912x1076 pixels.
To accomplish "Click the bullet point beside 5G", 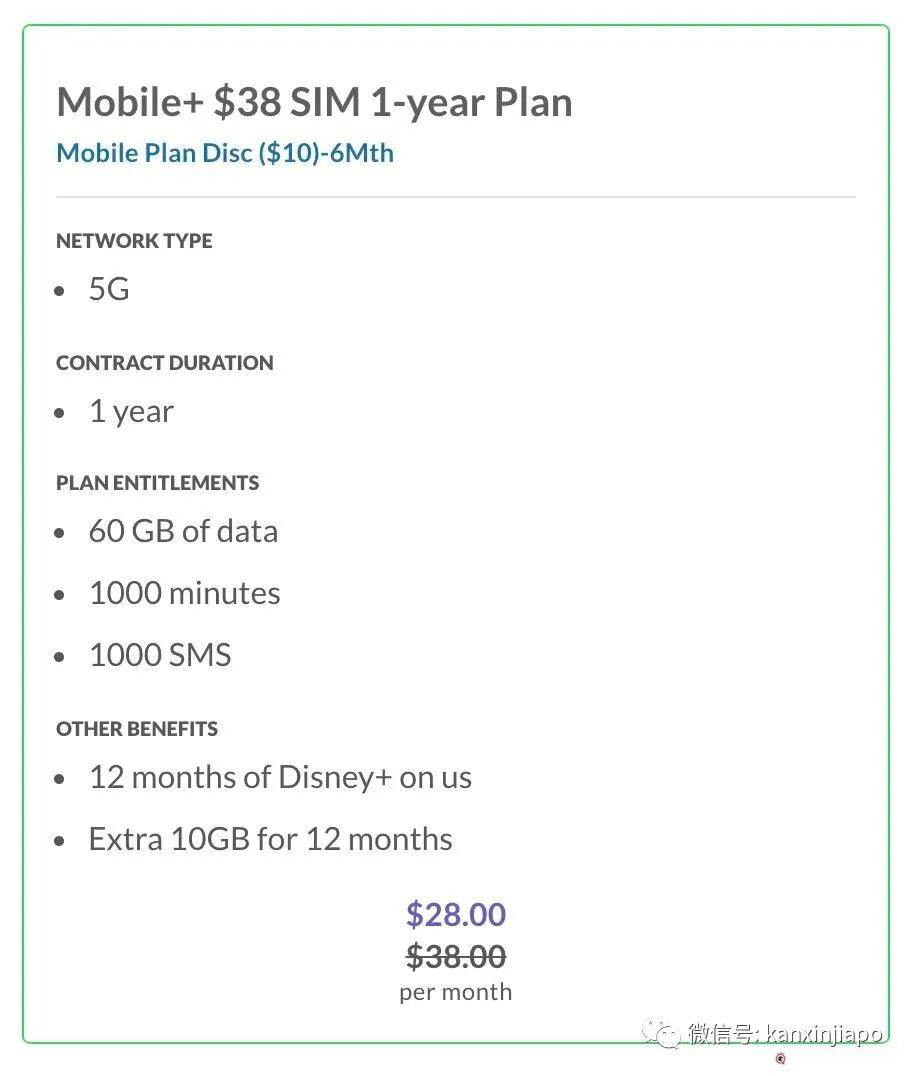I will point(62,291).
